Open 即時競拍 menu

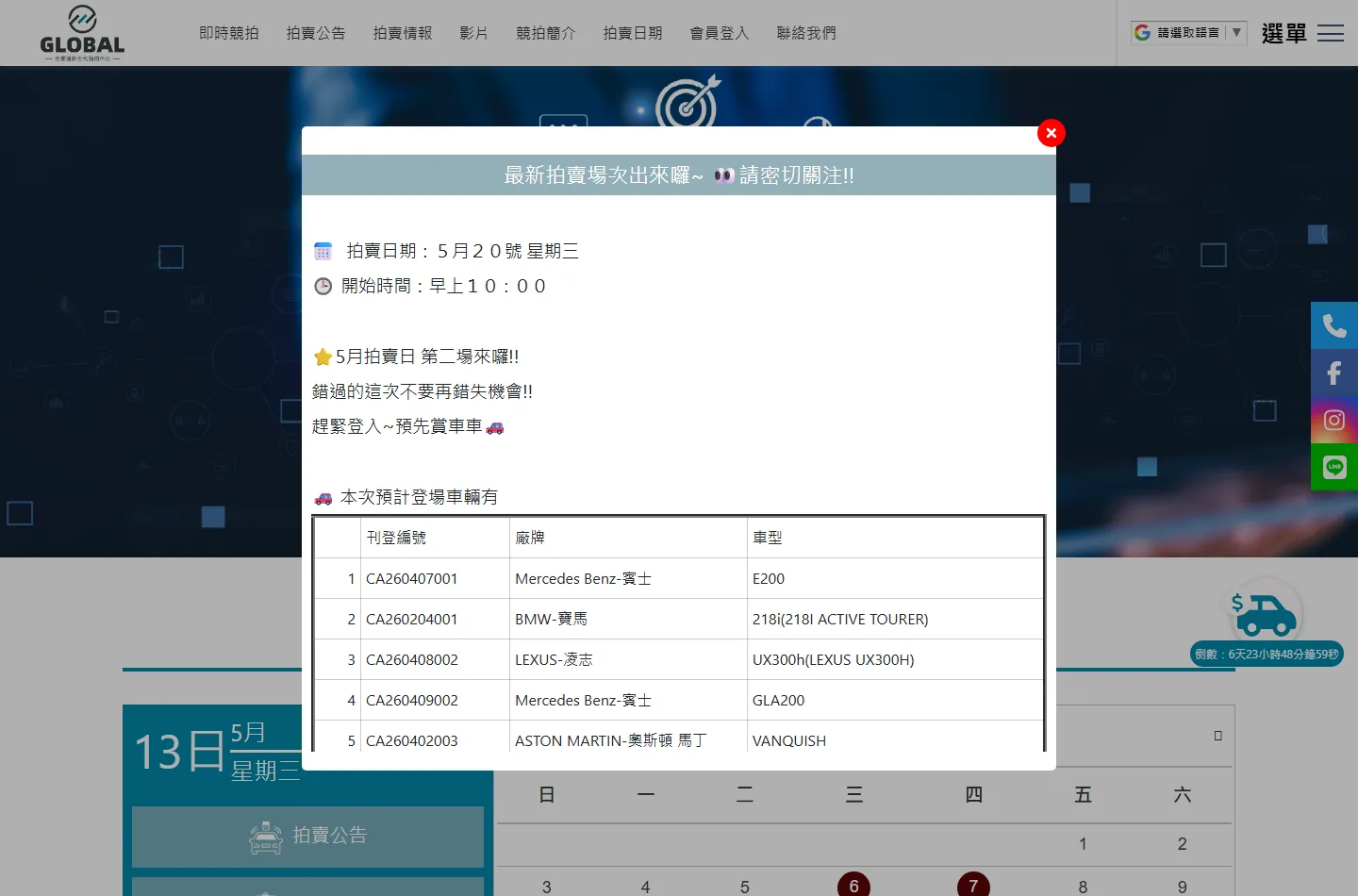229,33
